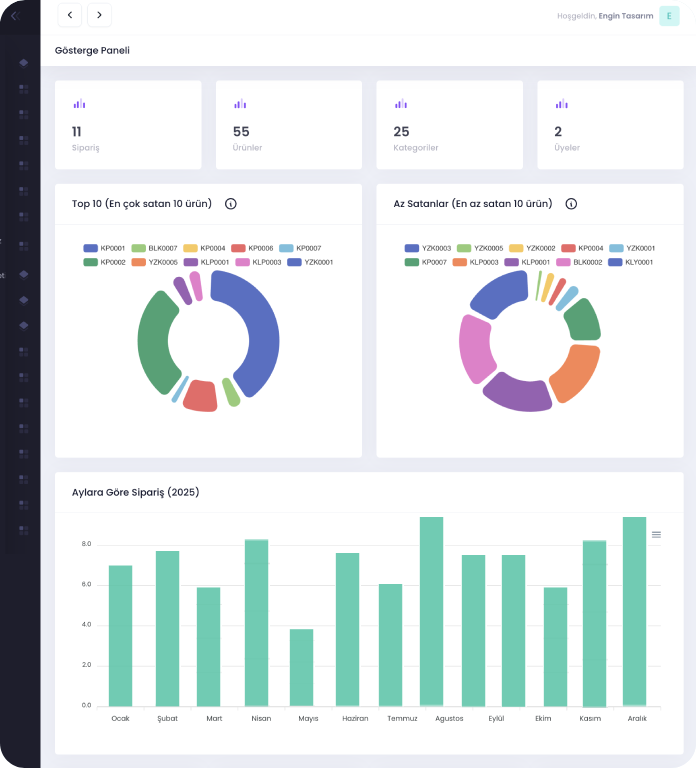The height and width of the screenshot is (768, 696).
Task: Click the Eylül axis label
Action: coord(496,719)
